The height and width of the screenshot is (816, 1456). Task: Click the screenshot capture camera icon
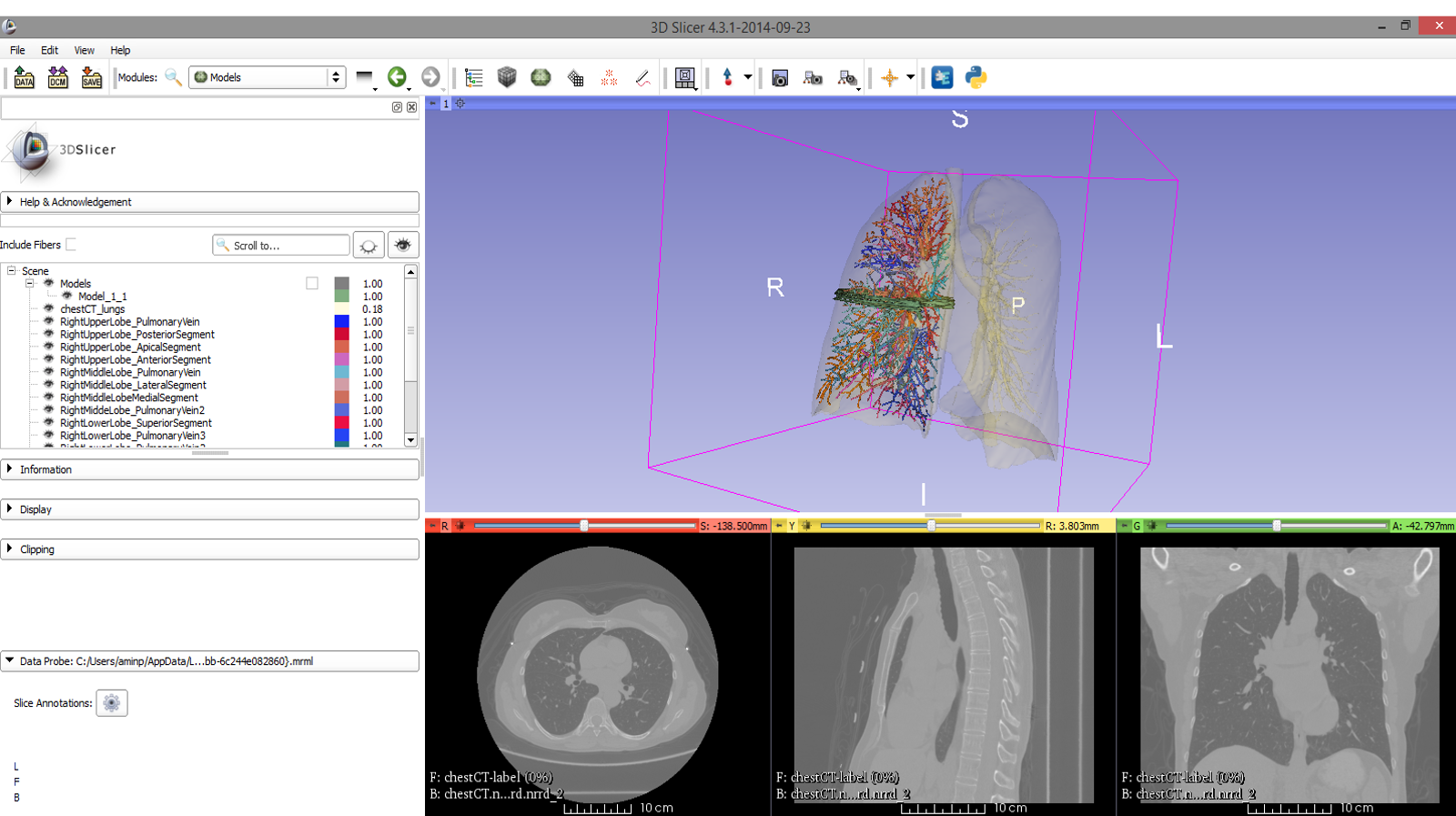pyautogui.click(x=779, y=78)
